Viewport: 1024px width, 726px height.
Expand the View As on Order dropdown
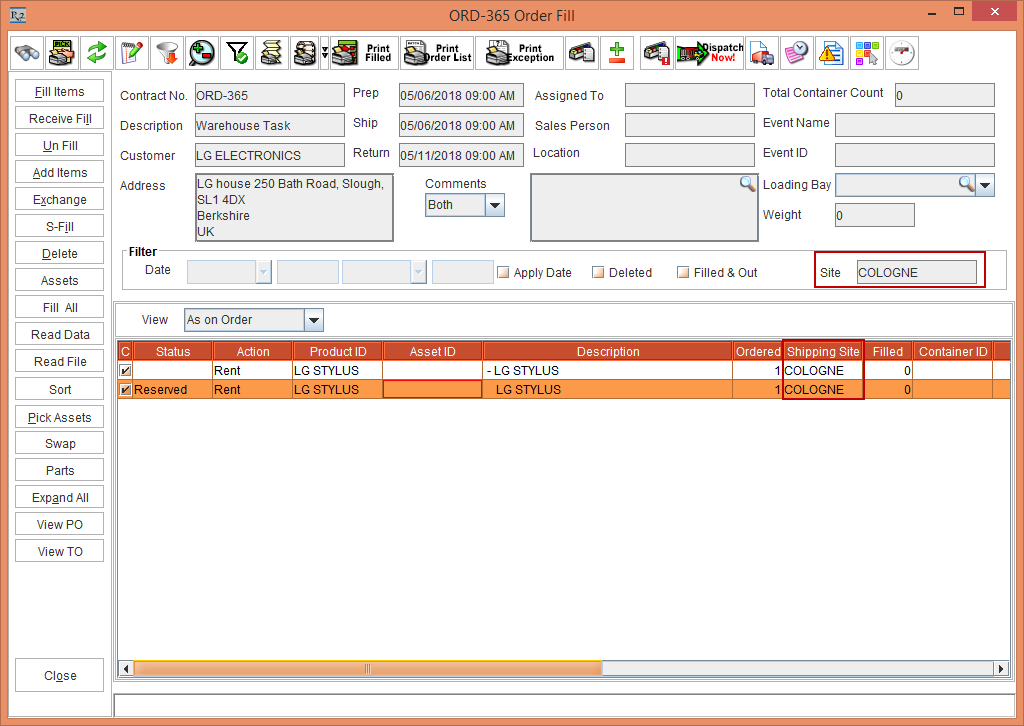click(x=314, y=320)
